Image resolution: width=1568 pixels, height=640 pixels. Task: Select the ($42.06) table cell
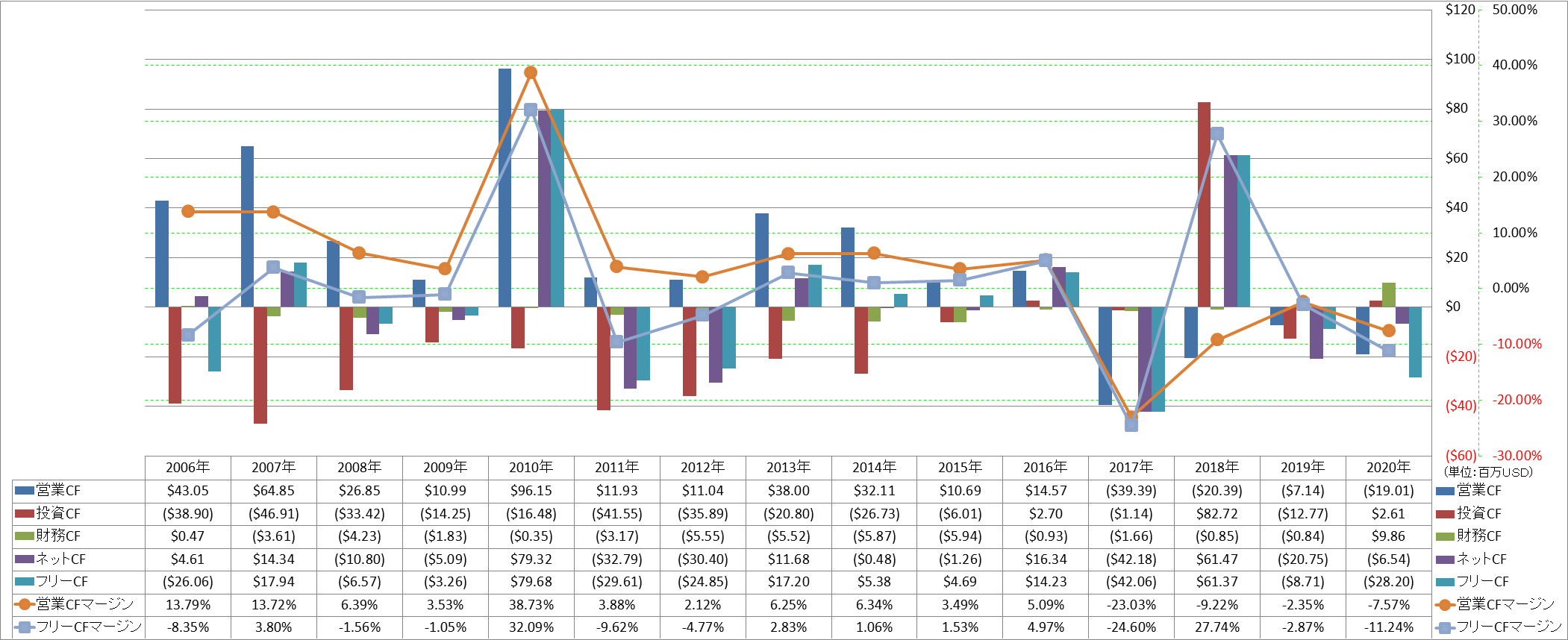pyautogui.click(x=1131, y=582)
